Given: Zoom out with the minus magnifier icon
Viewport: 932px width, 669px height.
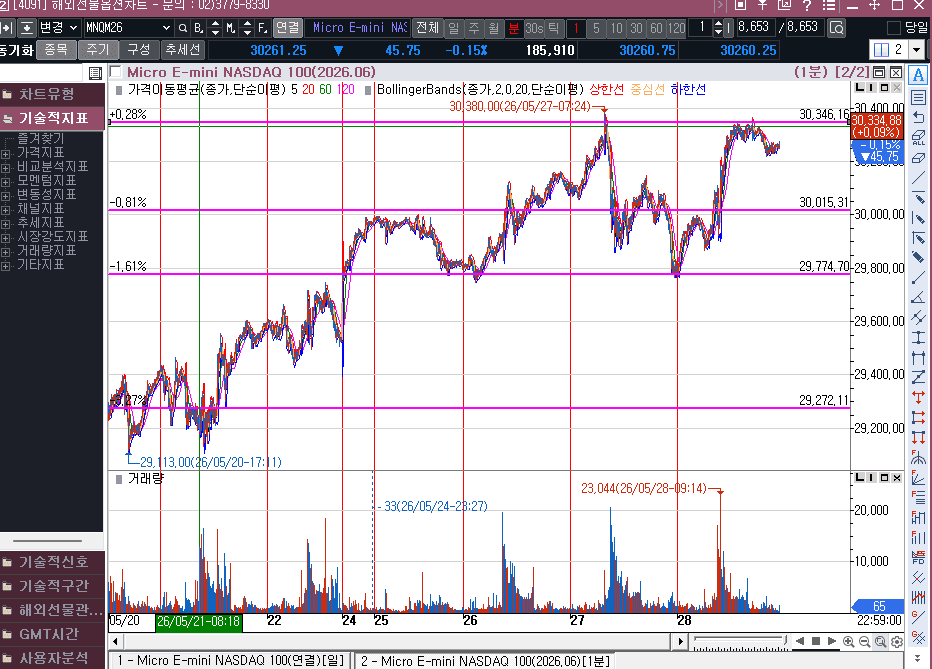Looking at the screenshot, I should pos(865,642).
